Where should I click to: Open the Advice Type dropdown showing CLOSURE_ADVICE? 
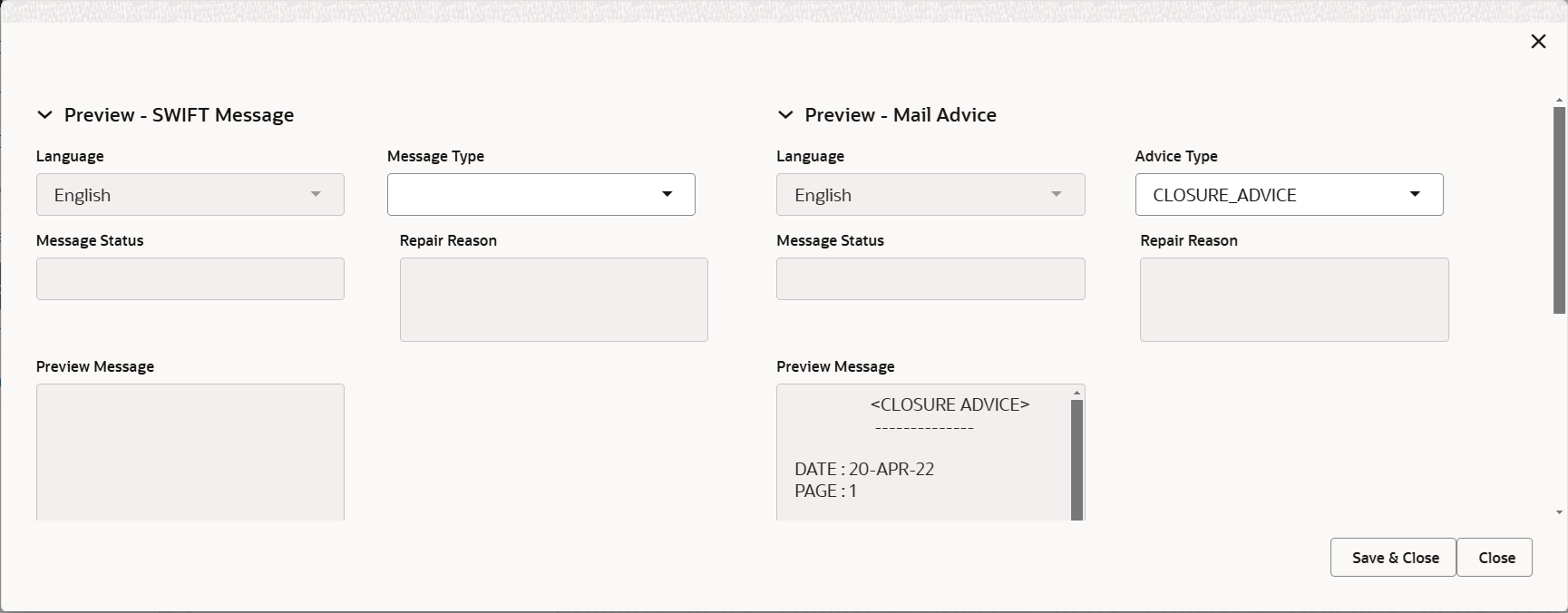1289,195
